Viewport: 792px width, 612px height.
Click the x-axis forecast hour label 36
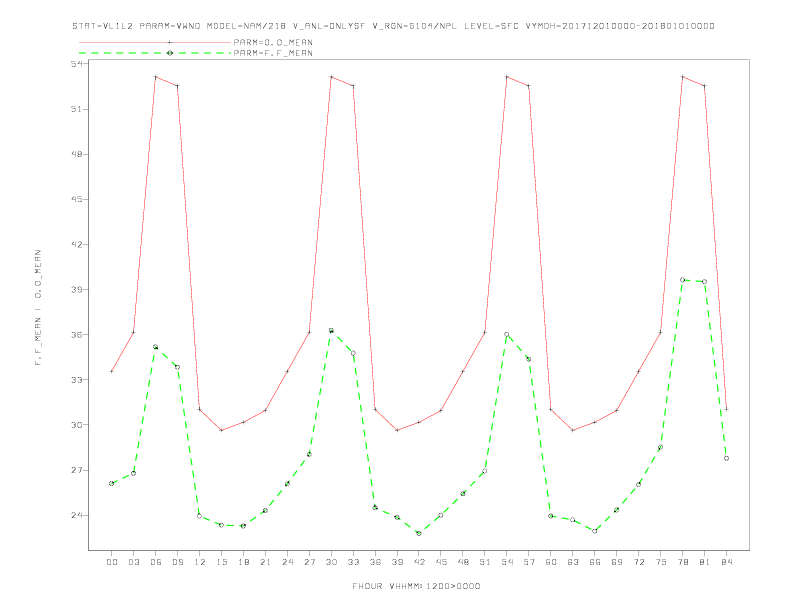tap(375, 562)
